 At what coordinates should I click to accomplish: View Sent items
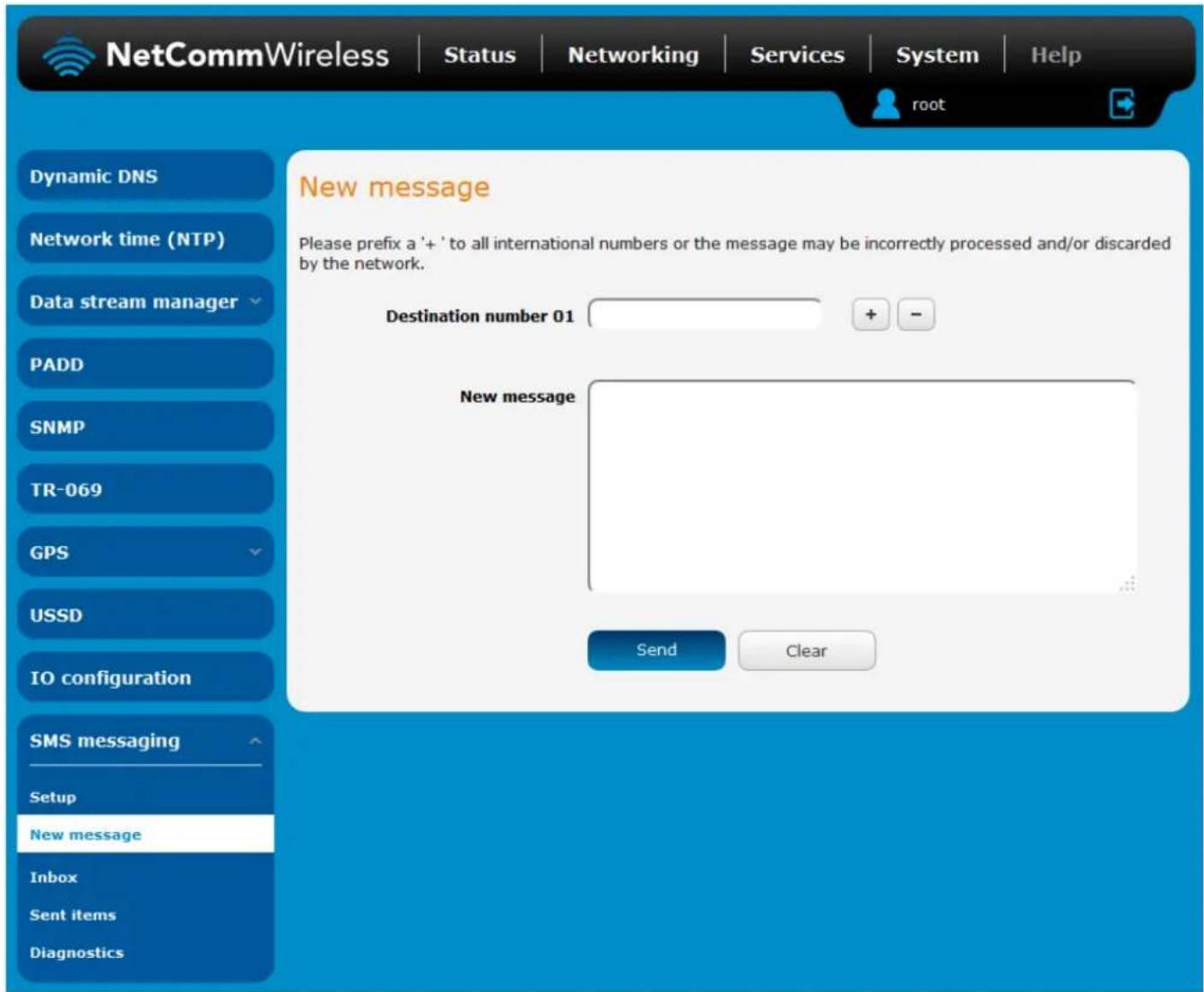click(x=73, y=915)
